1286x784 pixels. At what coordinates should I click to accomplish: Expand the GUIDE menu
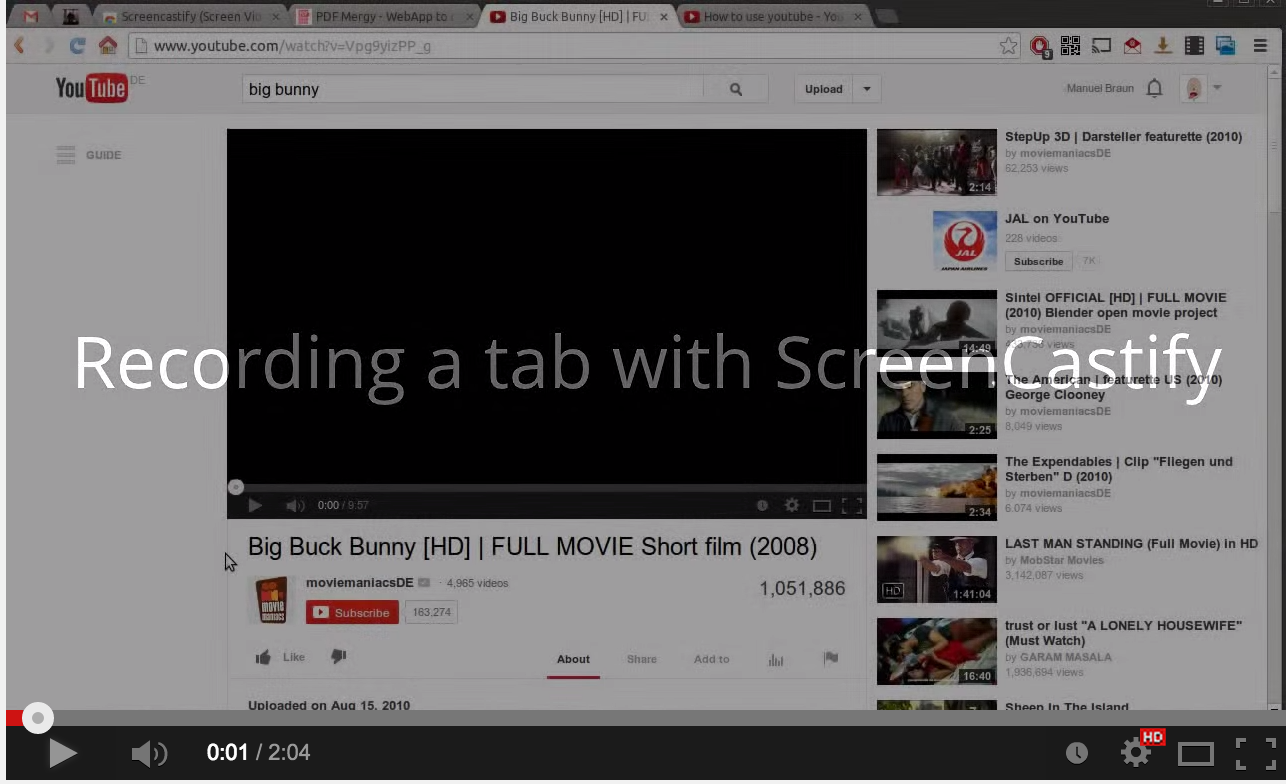[89, 155]
